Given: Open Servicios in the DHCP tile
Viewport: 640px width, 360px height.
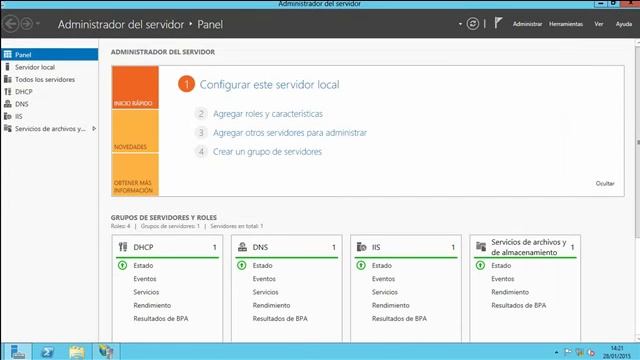Looking at the screenshot, I should coord(146,292).
